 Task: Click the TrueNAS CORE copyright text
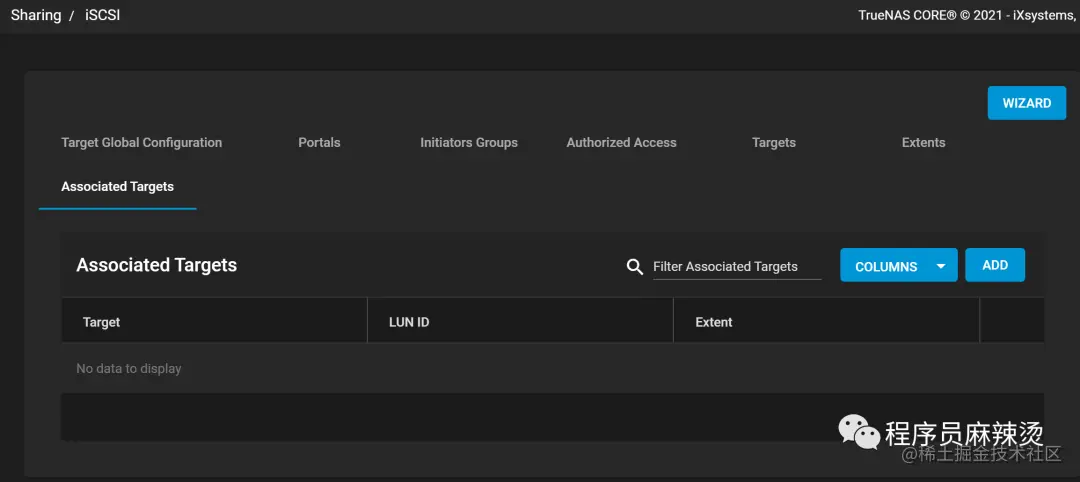[968, 15]
